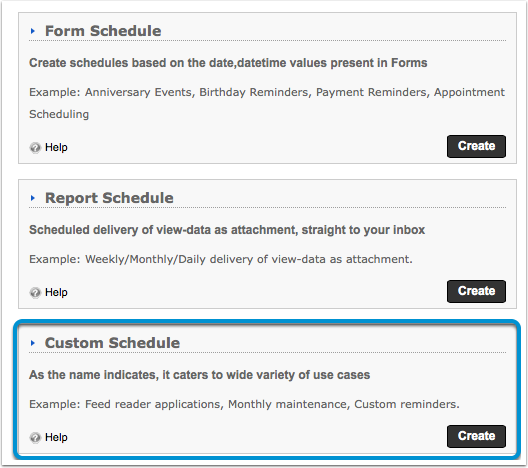Open the Help link for Report Schedule
The height and width of the screenshot is (468, 528).
pyautogui.click(x=56, y=292)
